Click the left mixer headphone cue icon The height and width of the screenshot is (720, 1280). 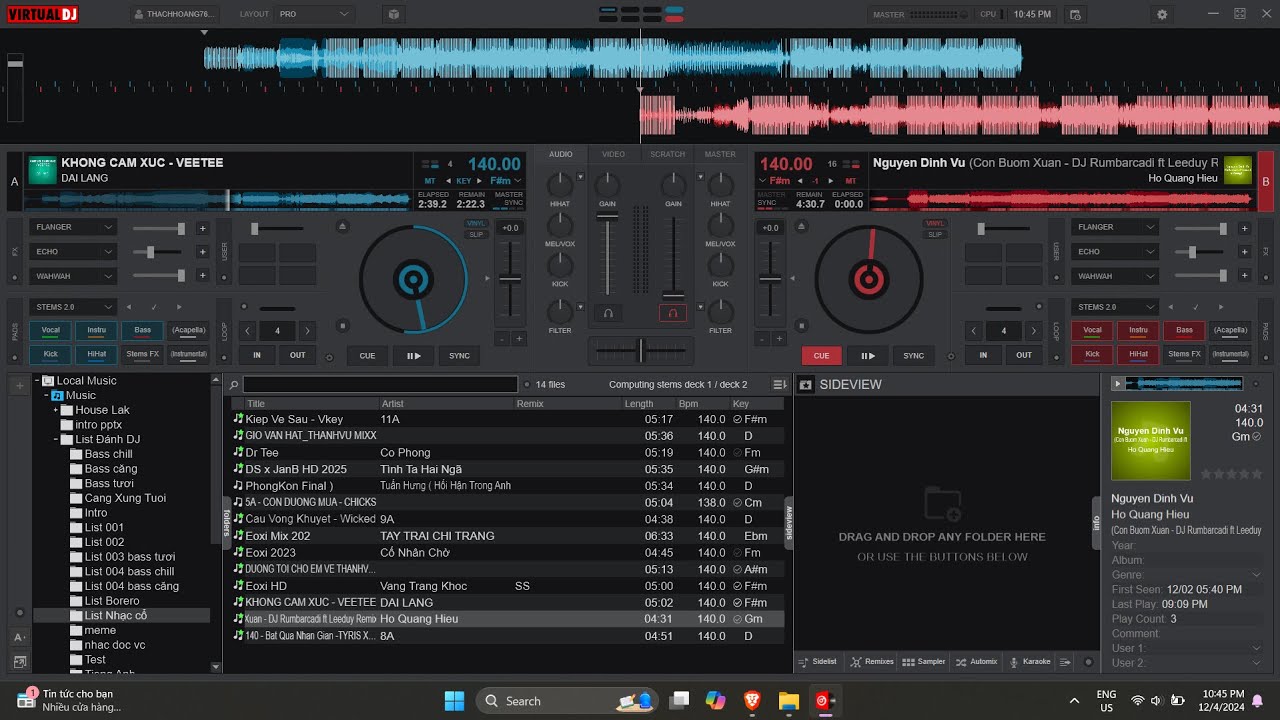coord(607,313)
